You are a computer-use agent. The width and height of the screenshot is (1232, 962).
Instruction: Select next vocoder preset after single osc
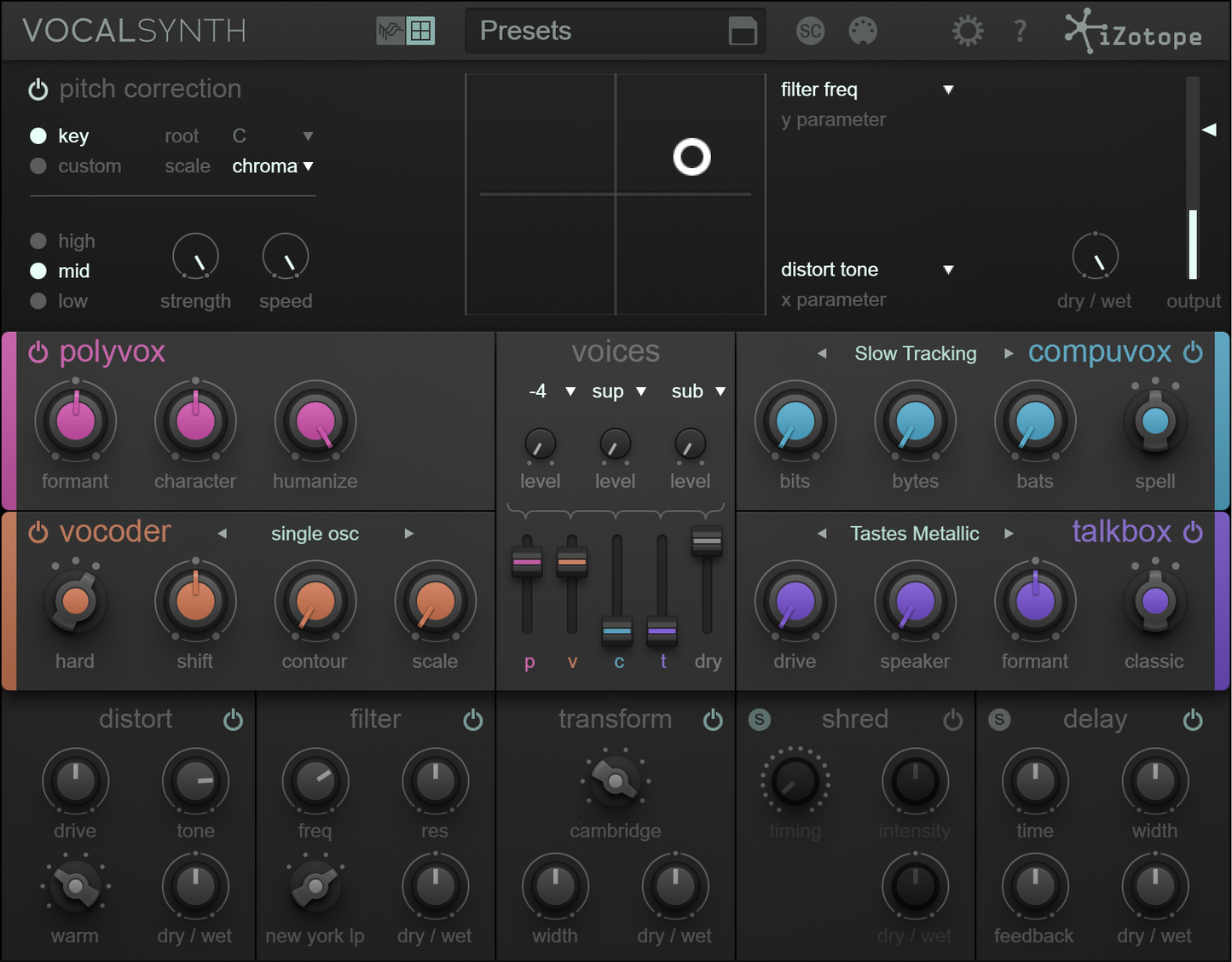(409, 534)
